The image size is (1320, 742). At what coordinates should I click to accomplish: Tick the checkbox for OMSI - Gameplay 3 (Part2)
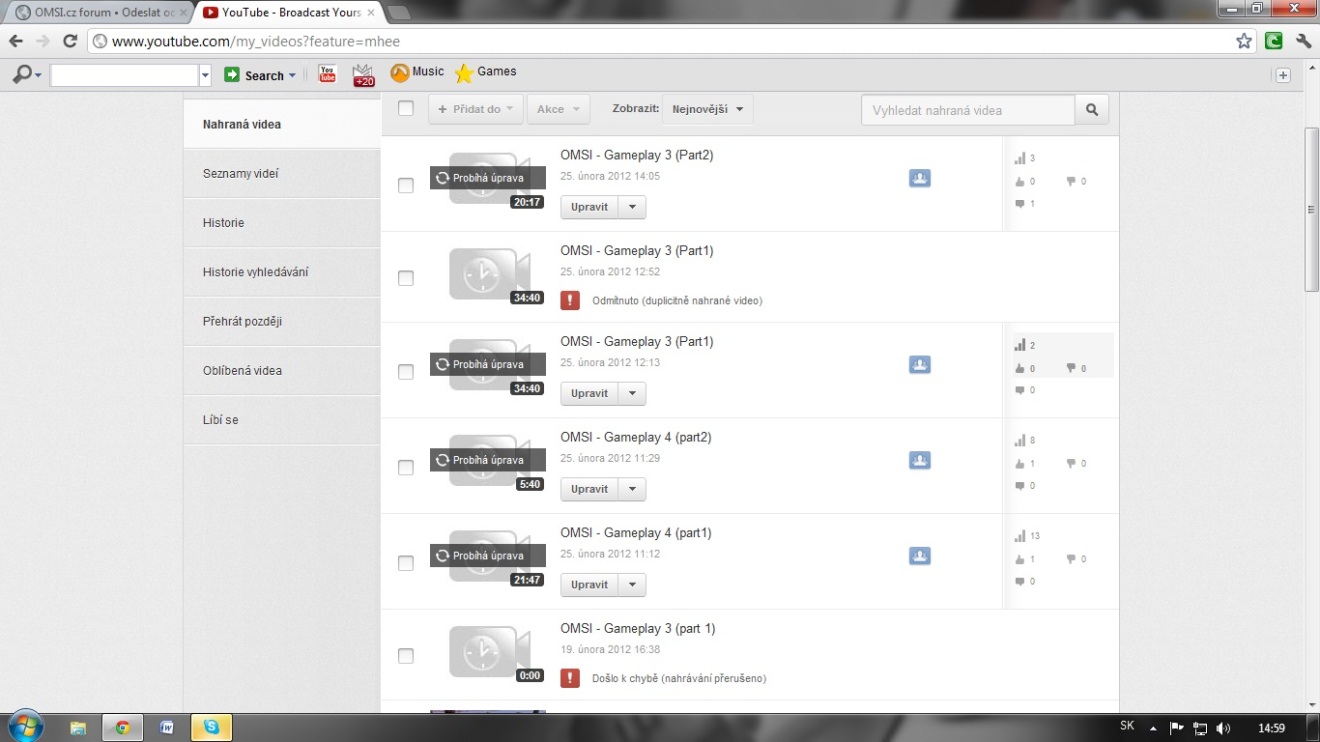click(x=406, y=185)
